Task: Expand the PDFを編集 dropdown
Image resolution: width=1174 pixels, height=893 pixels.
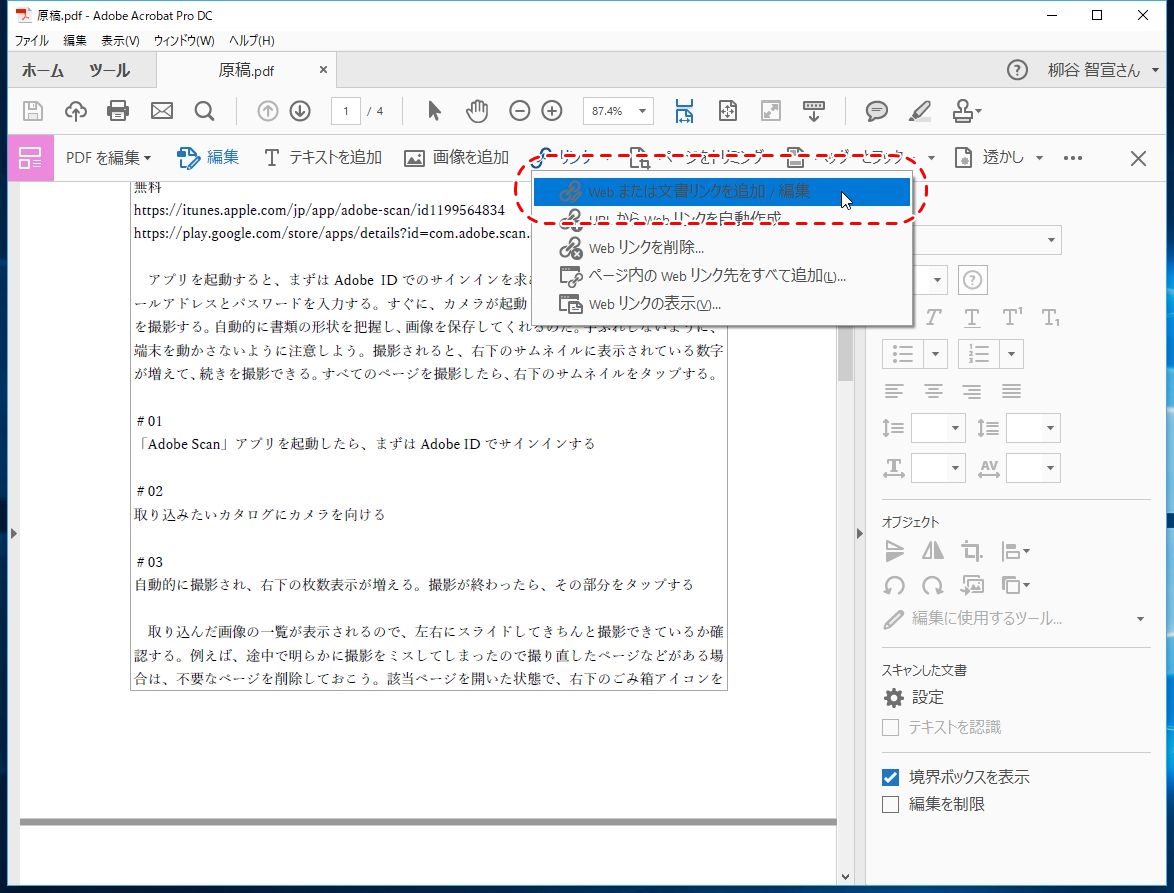Action: point(108,158)
